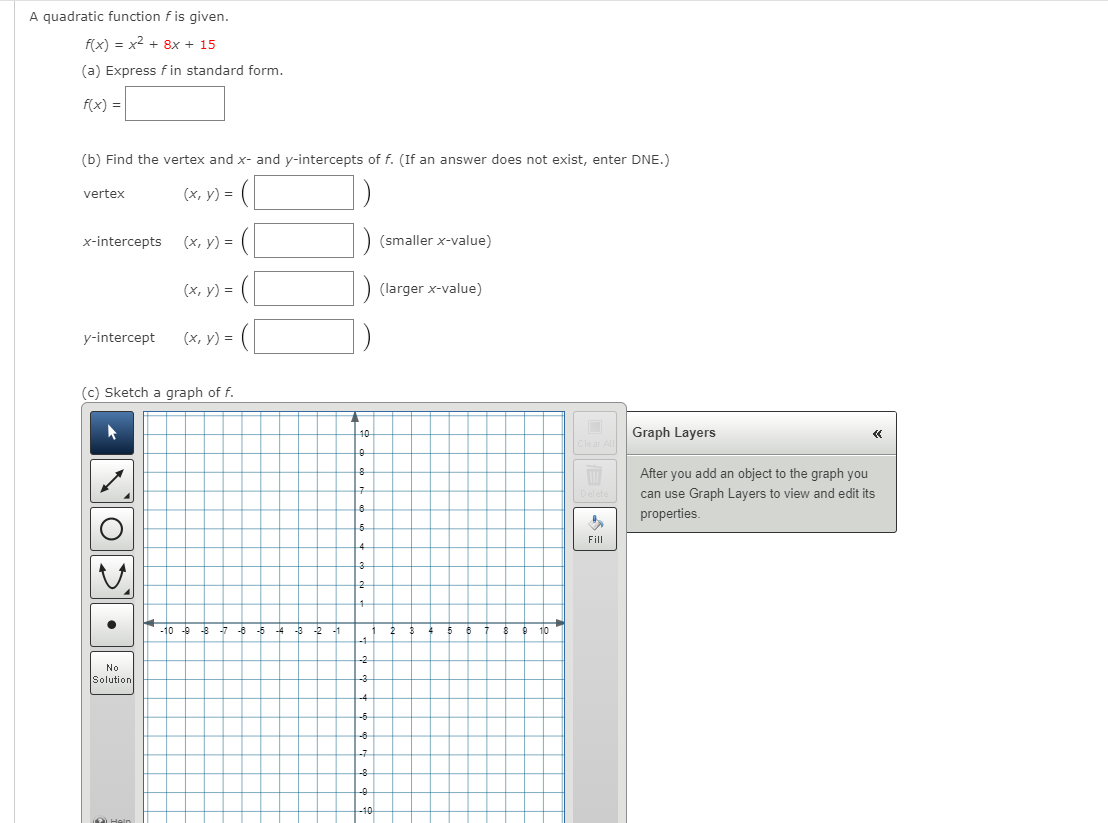Click the Delete trash icon
Viewport: 1108px width, 823px height.
(594, 478)
